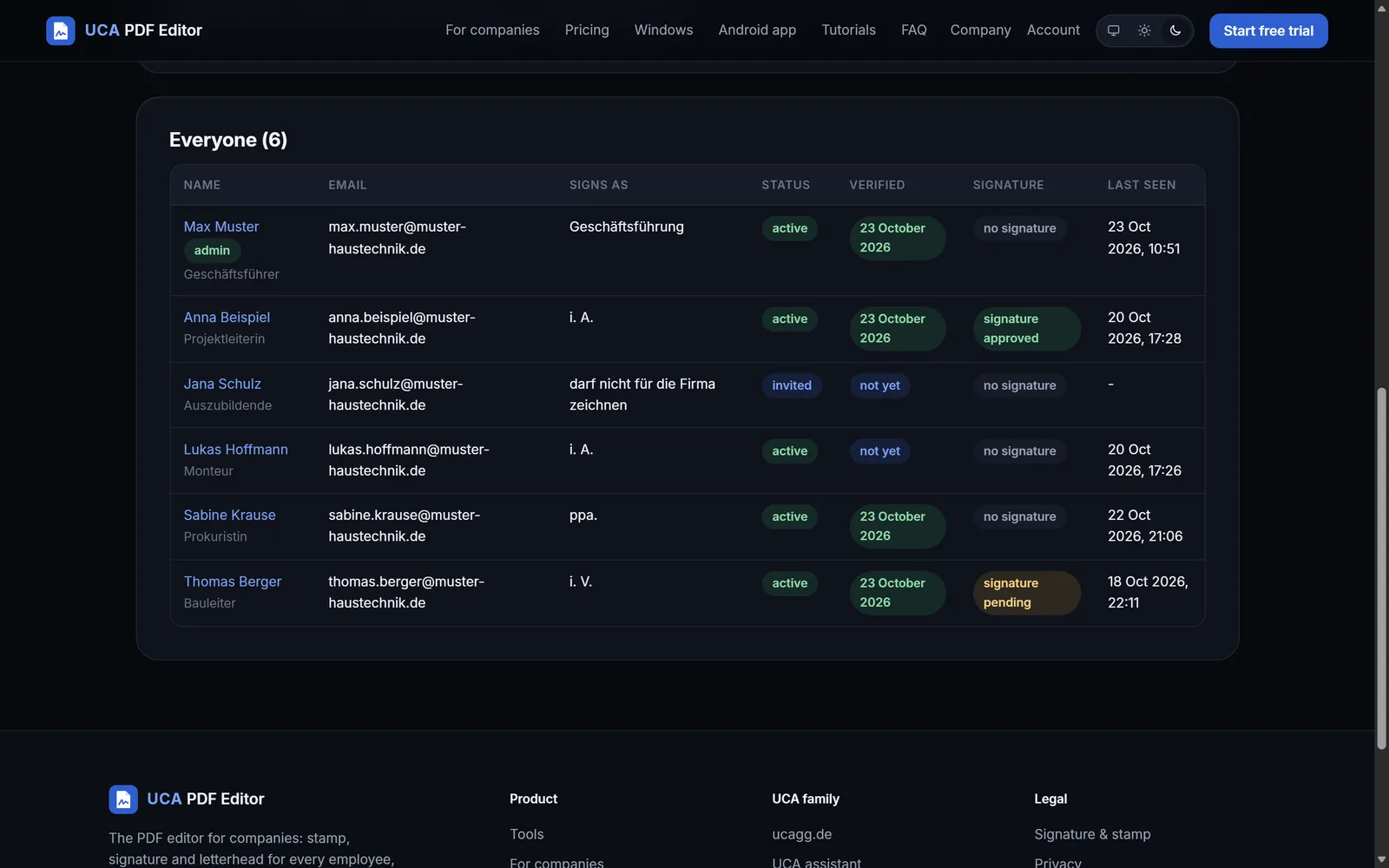Open Anna Beispiel's profile link

pos(227,318)
